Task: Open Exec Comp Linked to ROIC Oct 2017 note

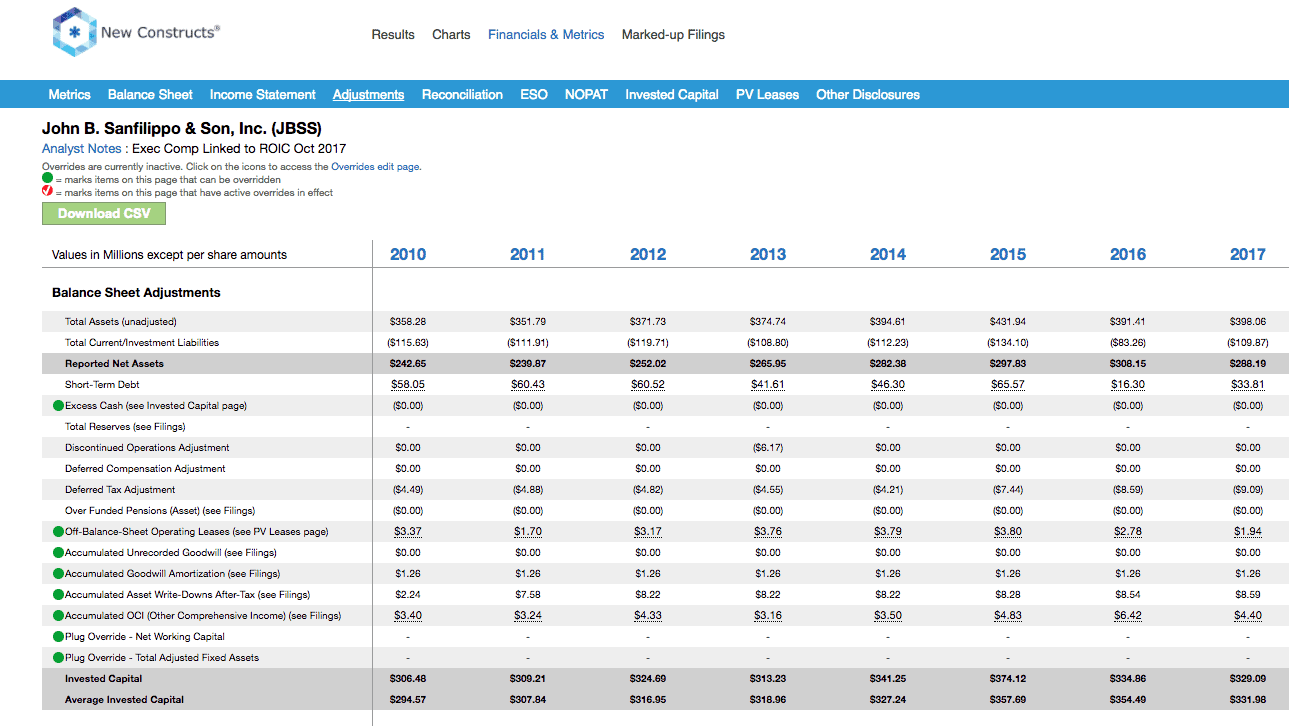Action: pos(240,149)
